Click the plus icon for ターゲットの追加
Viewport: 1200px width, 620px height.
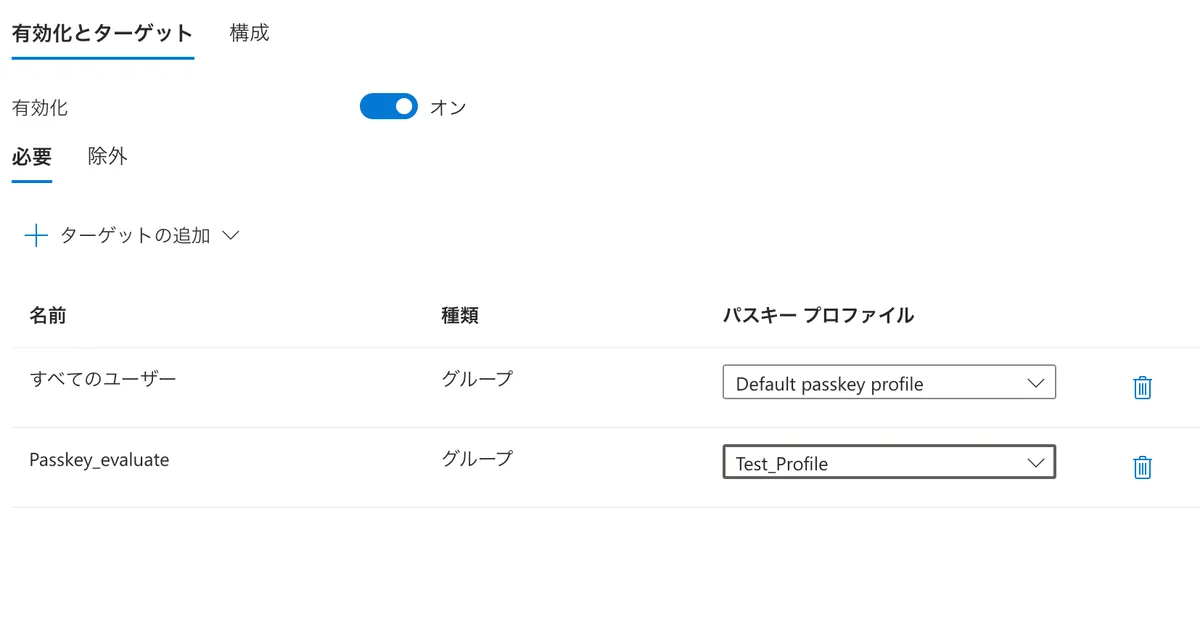coord(36,236)
